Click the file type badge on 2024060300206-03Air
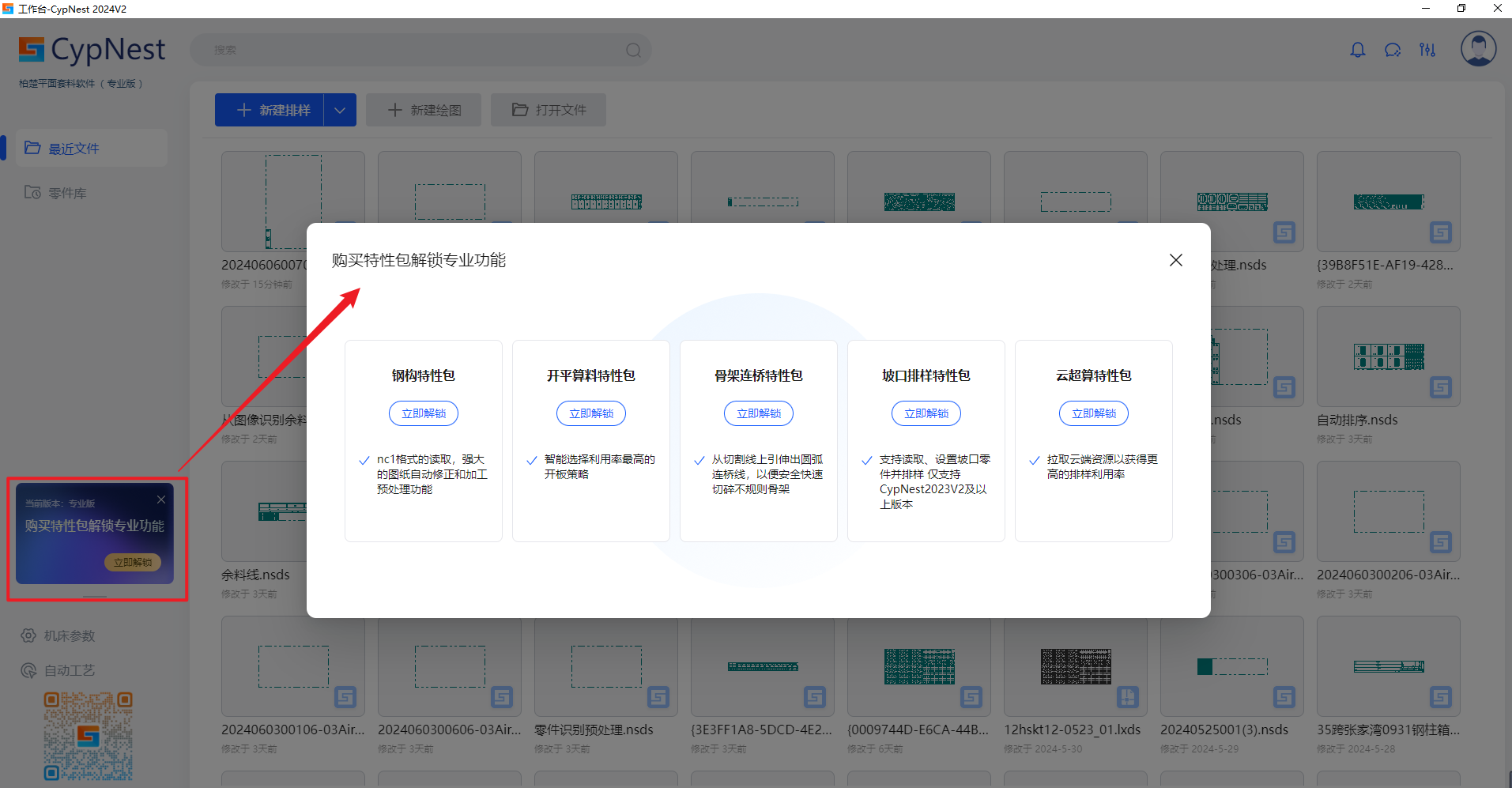Viewport: 1512px width, 788px height. pos(1441,542)
